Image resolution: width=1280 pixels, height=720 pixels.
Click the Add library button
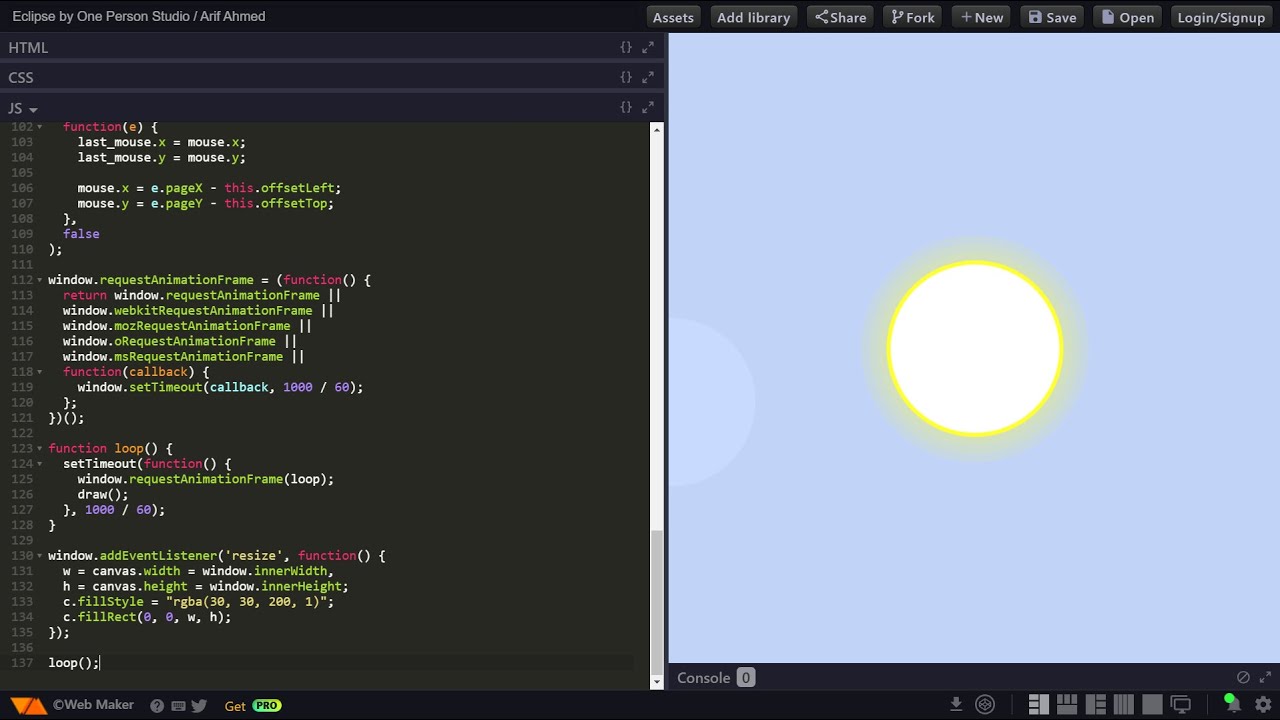click(x=753, y=17)
